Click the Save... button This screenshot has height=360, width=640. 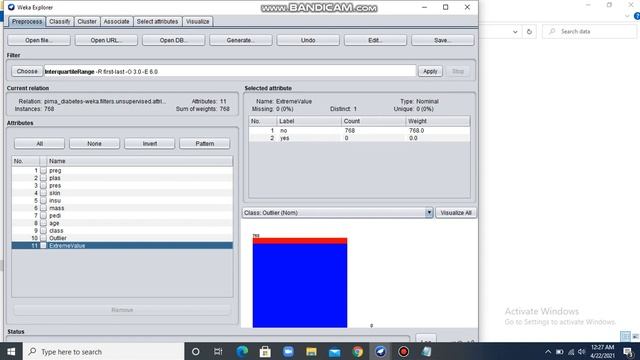(443, 40)
